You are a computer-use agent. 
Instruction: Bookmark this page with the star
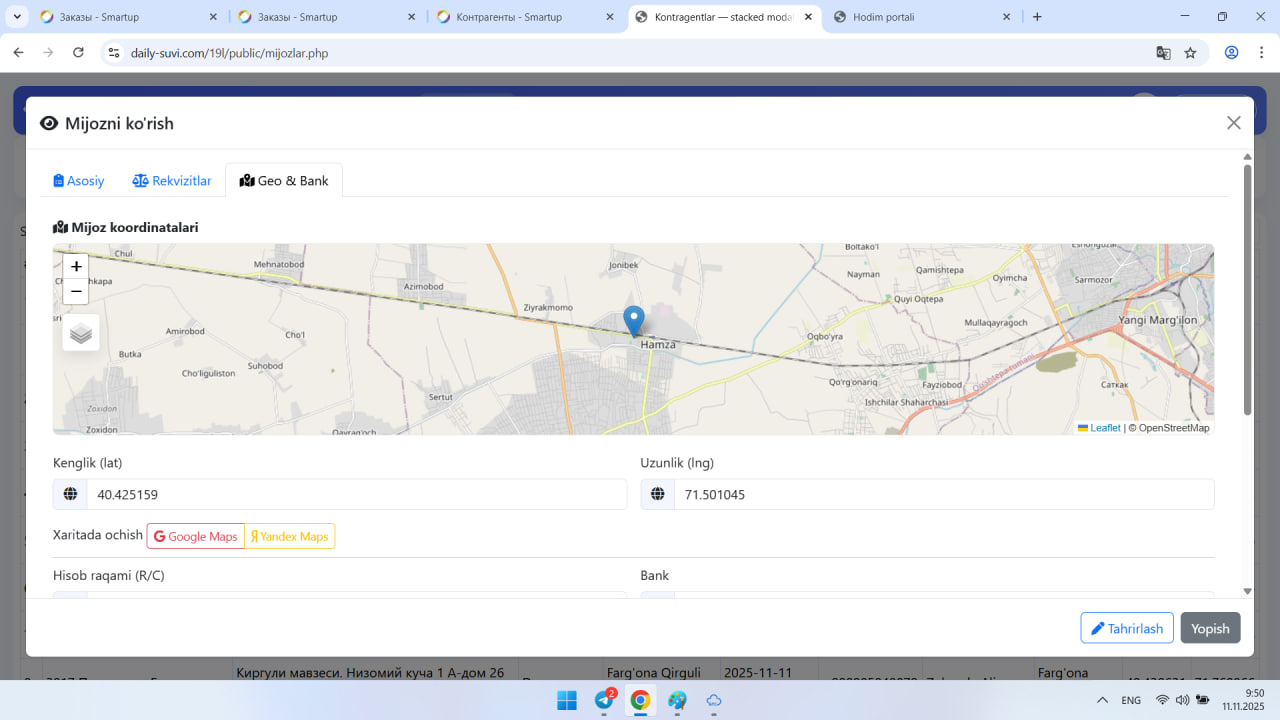click(x=1190, y=53)
